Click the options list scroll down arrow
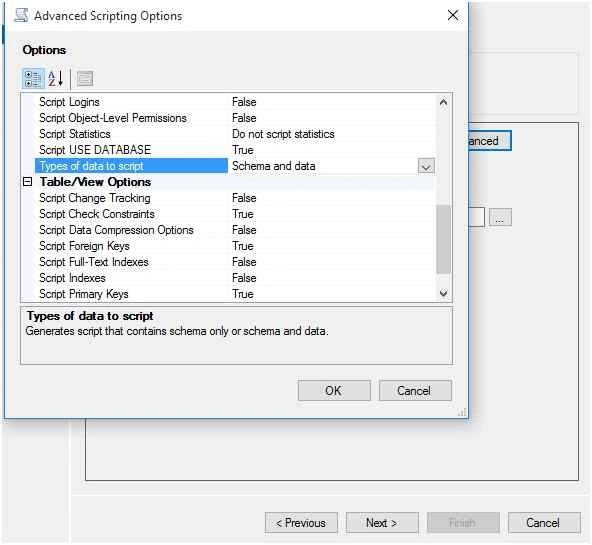The width and height of the screenshot is (592, 545). [444, 293]
